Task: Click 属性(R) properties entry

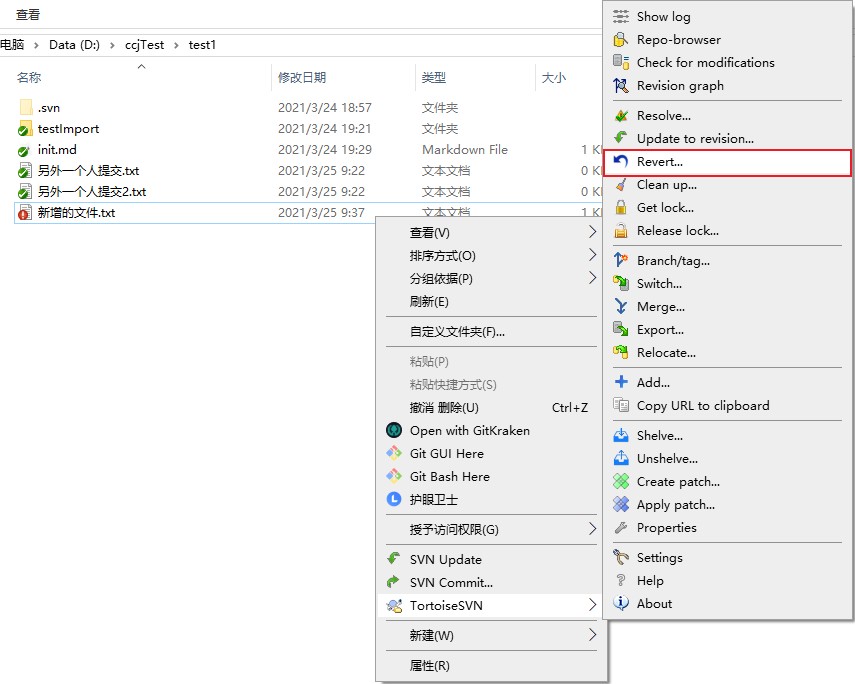Action: click(x=430, y=666)
